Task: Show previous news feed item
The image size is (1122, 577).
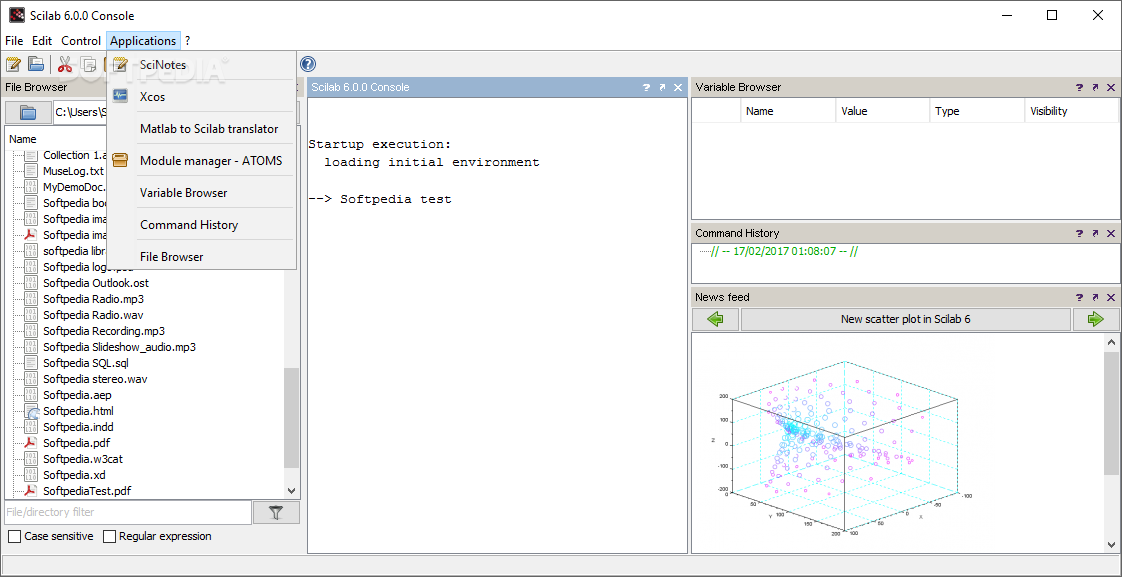Action: tap(716, 319)
